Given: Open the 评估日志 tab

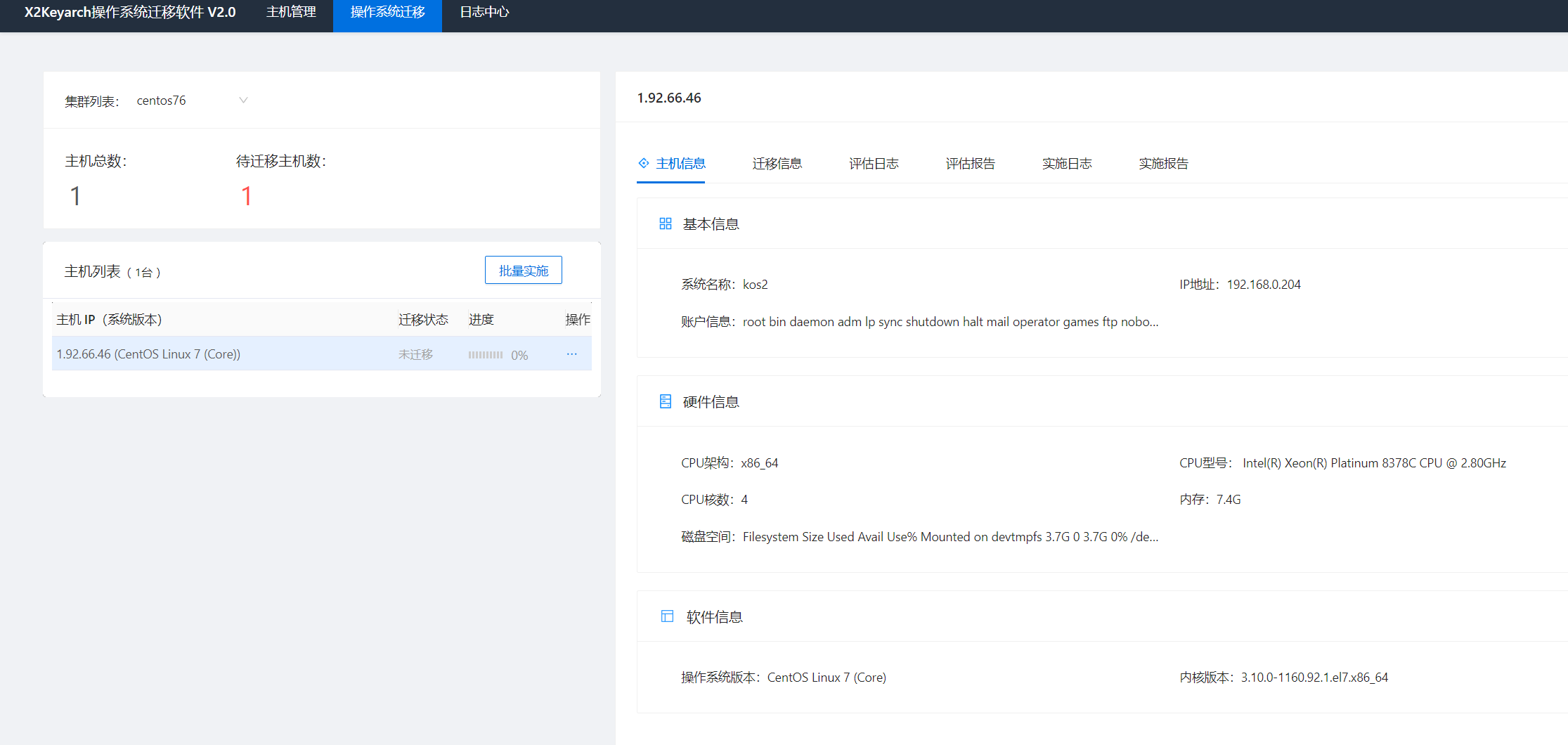Looking at the screenshot, I should click(x=873, y=164).
